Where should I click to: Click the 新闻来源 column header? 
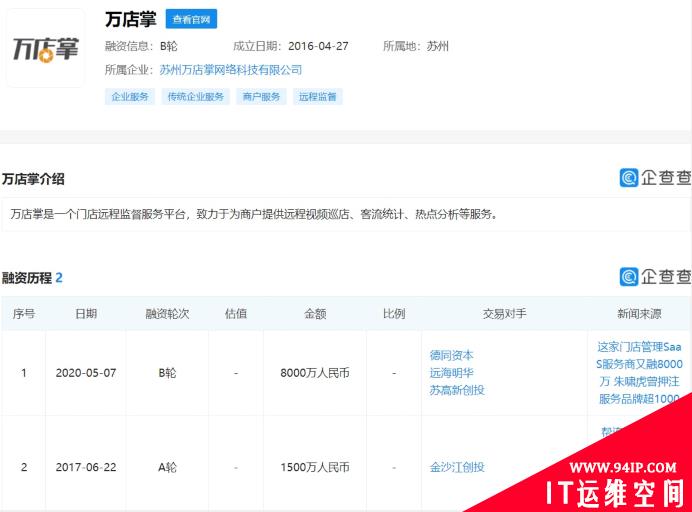coord(639,314)
